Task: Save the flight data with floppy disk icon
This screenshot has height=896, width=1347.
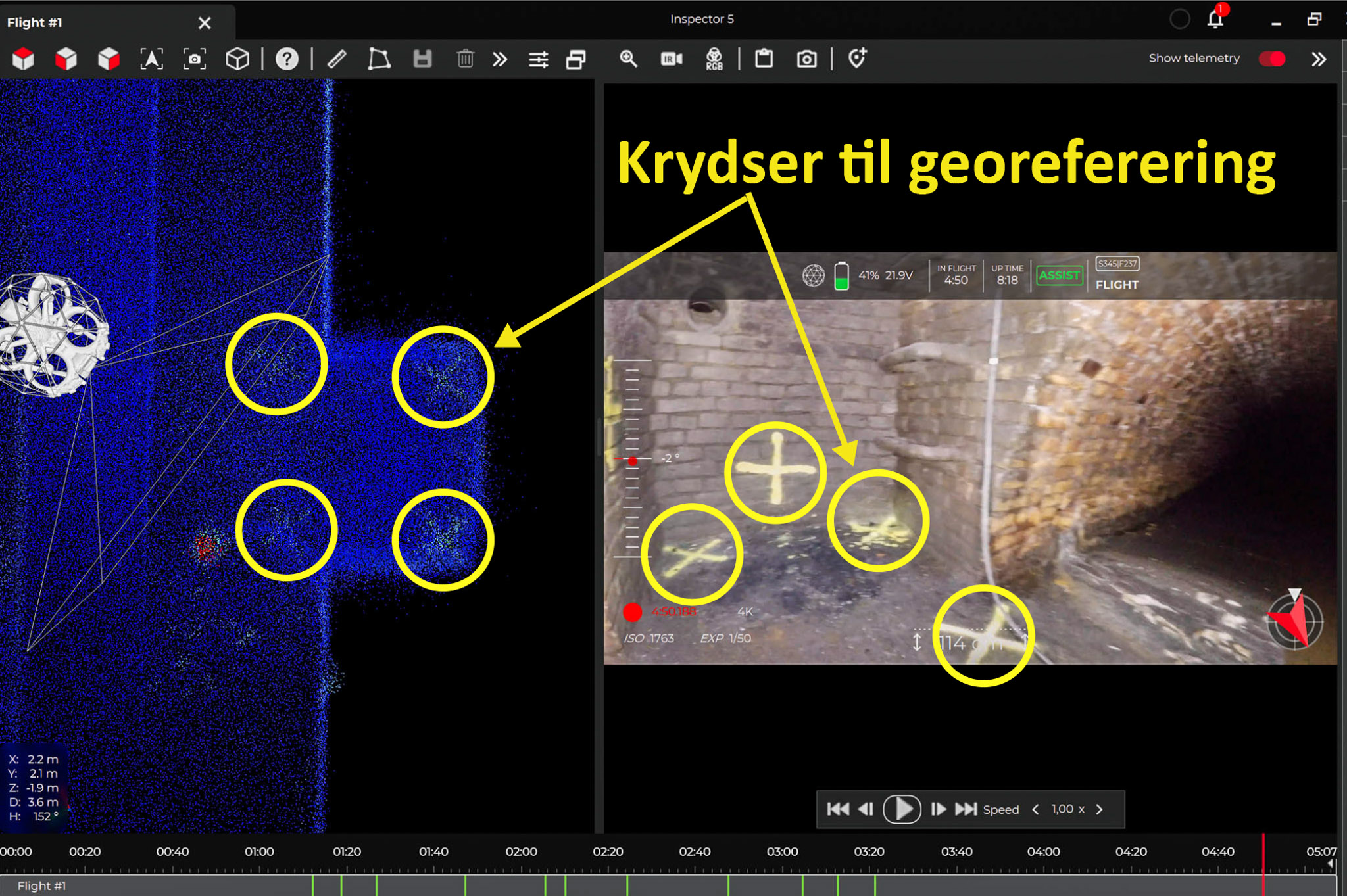Action: [x=422, y=59]
